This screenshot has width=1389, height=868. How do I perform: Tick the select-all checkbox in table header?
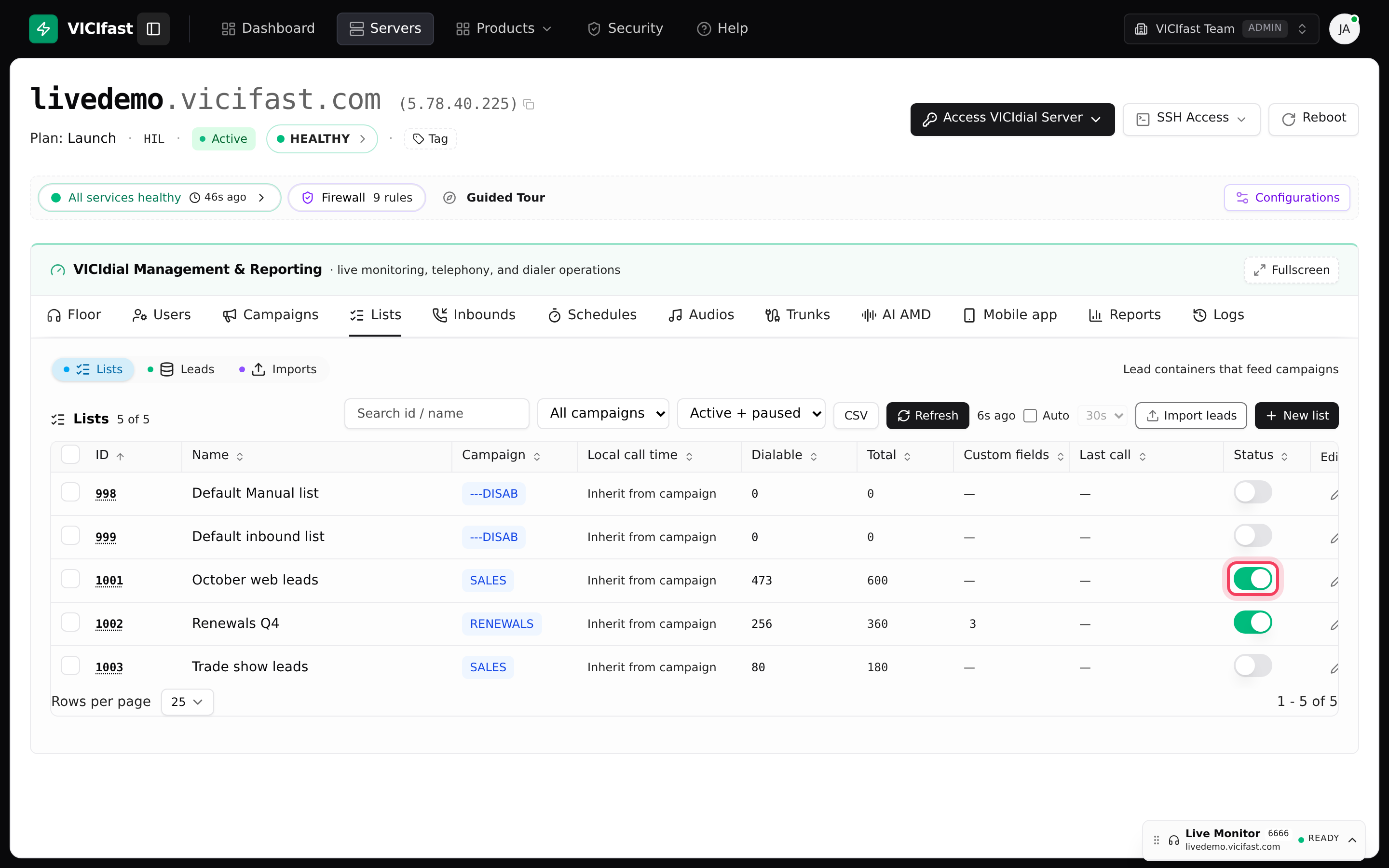[x=70, y=455]
